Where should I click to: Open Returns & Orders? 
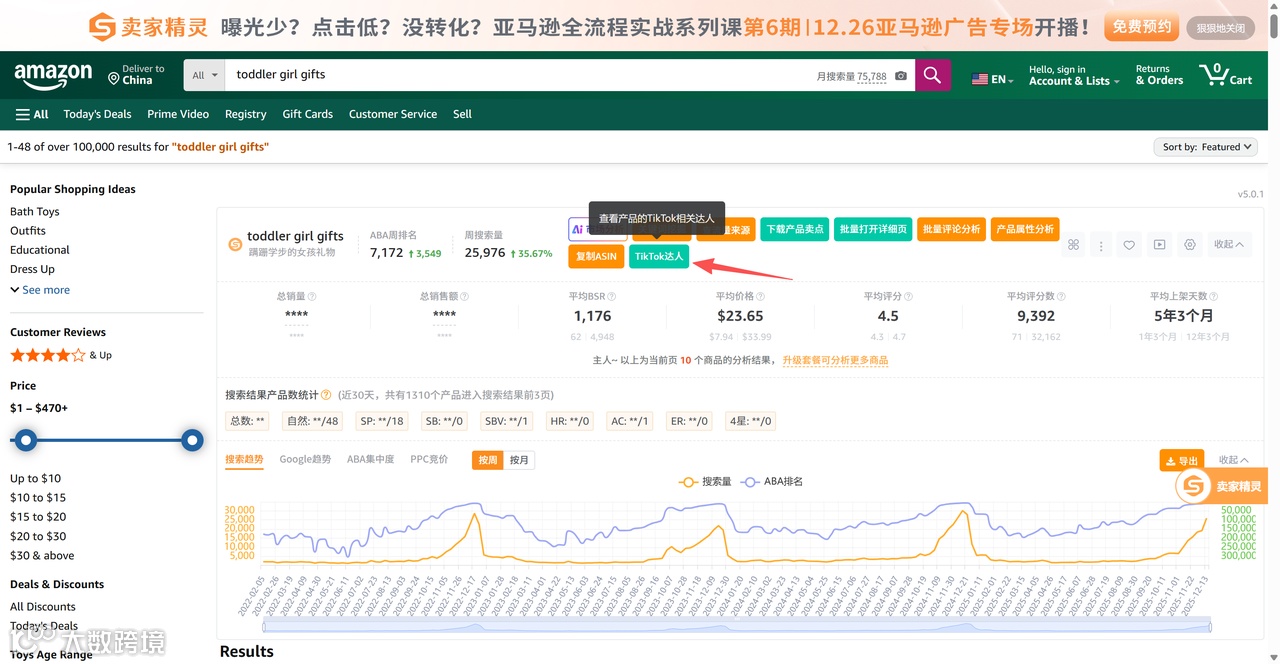1159,75
